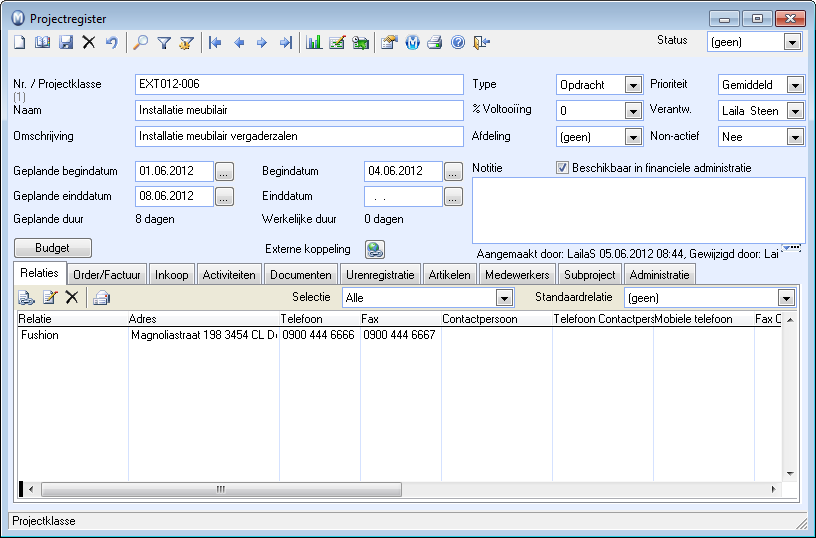Screen dimensions: 816x538
Task: Go to the last record arrow icon
Action: (x=286, y=43)
